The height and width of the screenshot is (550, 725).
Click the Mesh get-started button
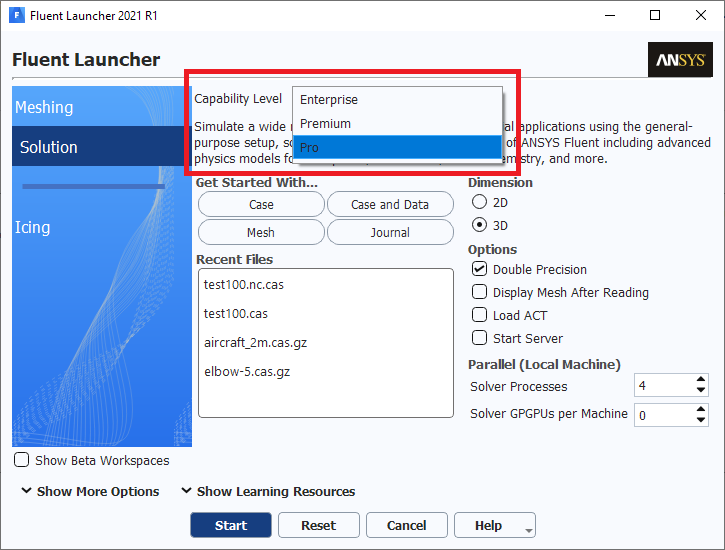point(261,232)
